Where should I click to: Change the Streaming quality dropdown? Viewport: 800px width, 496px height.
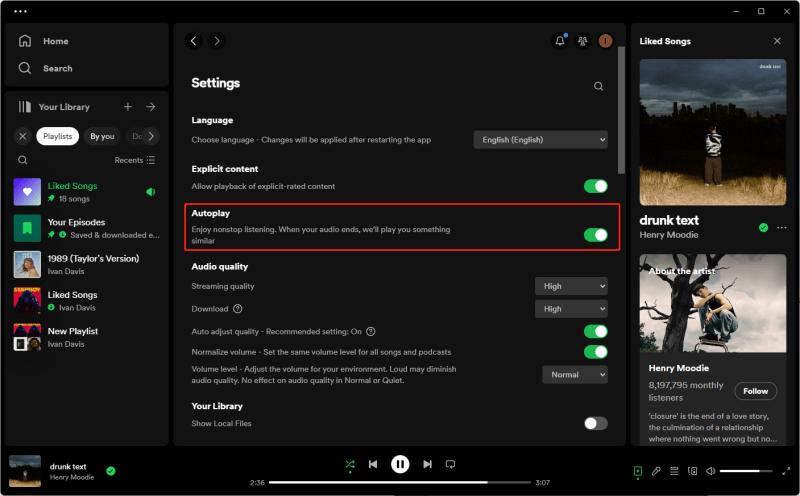coord(571,286)
